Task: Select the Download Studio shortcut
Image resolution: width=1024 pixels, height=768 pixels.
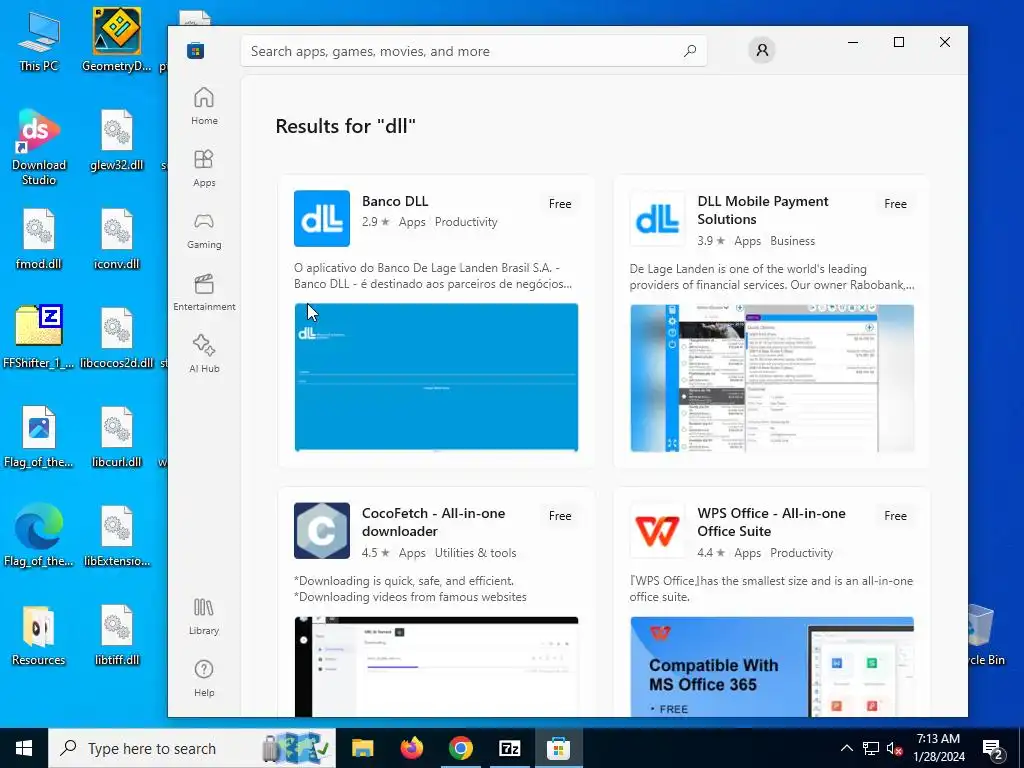Action: click(39, 147)
